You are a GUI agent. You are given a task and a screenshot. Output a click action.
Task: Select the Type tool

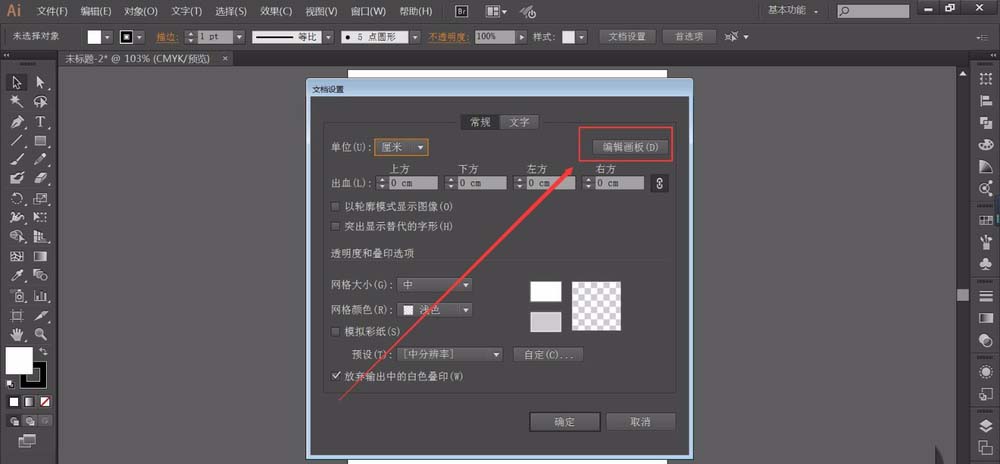[x=41, y=122]
